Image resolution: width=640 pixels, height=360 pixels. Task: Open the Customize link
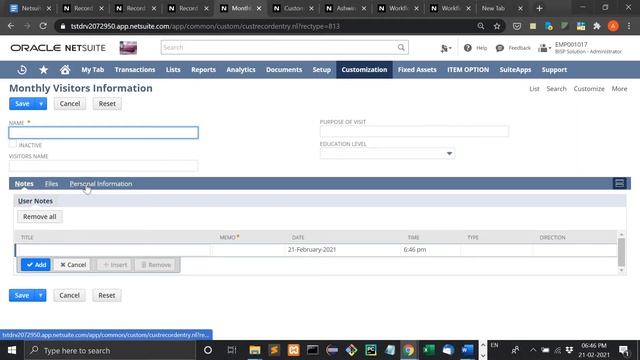[589, 89]
